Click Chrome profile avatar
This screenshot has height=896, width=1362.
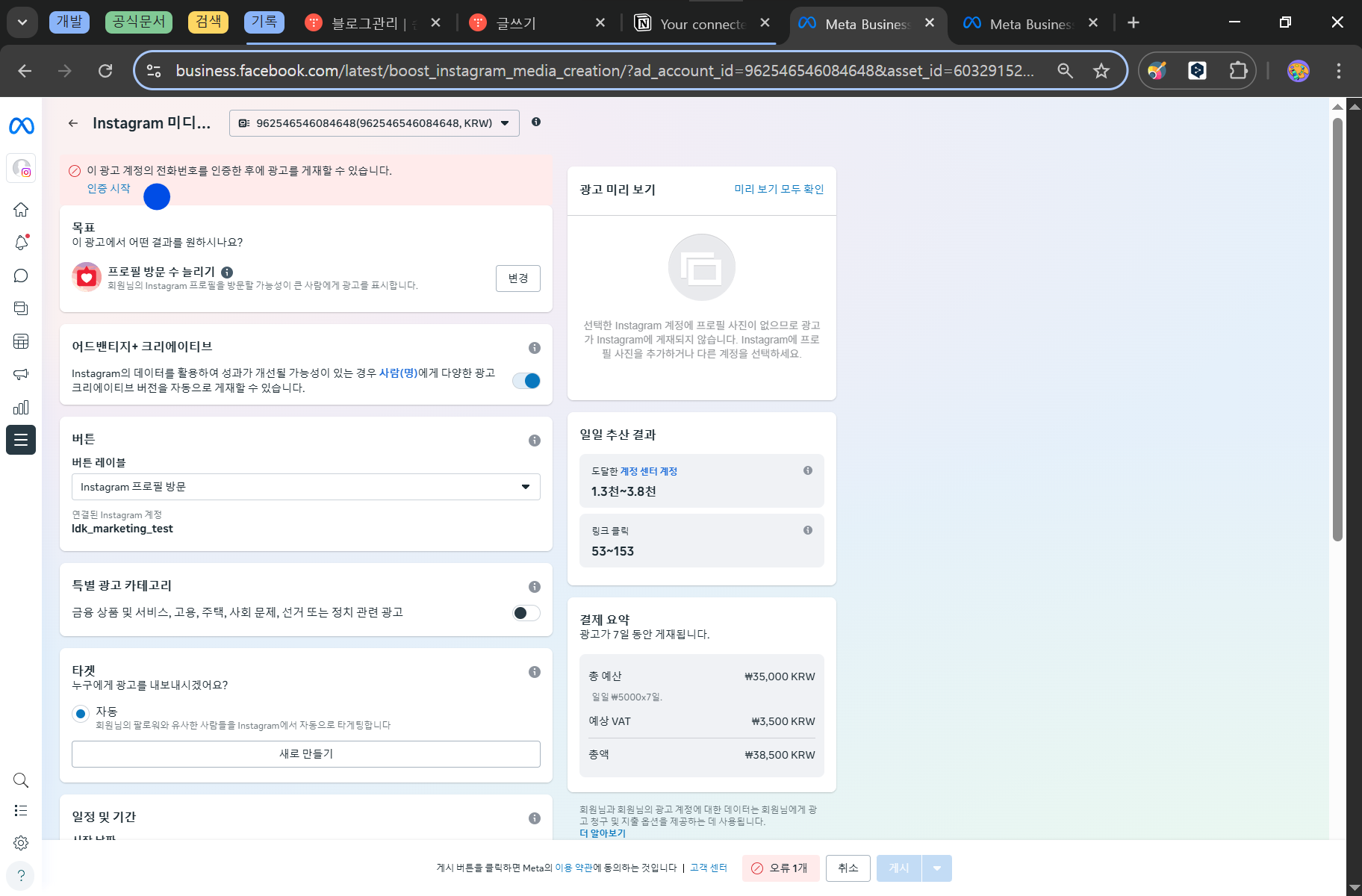click(1299, 71)
